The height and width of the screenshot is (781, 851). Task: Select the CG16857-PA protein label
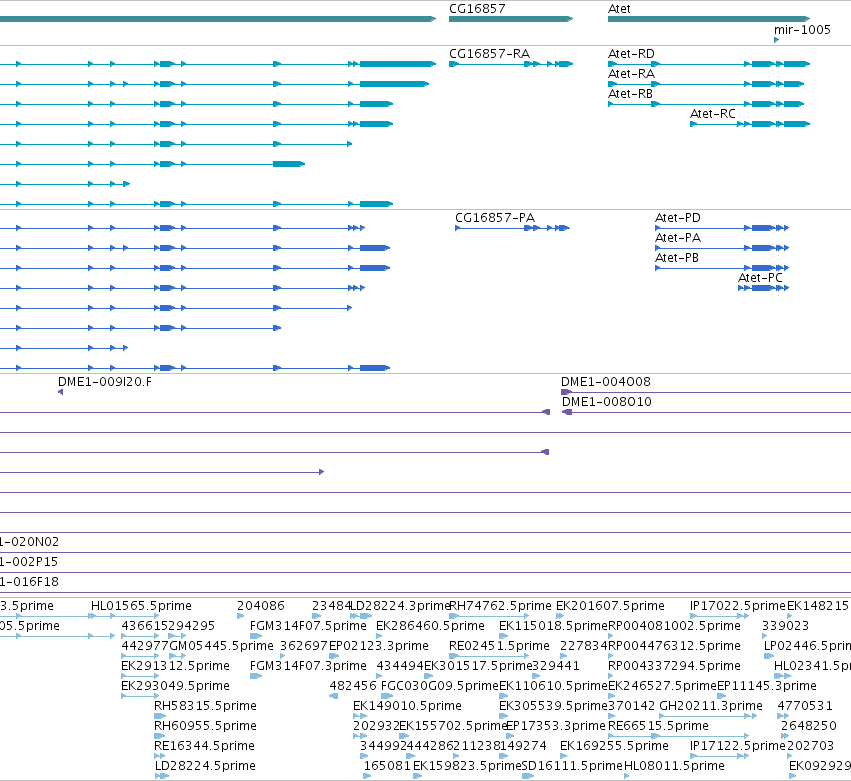[x=495, y=218]
